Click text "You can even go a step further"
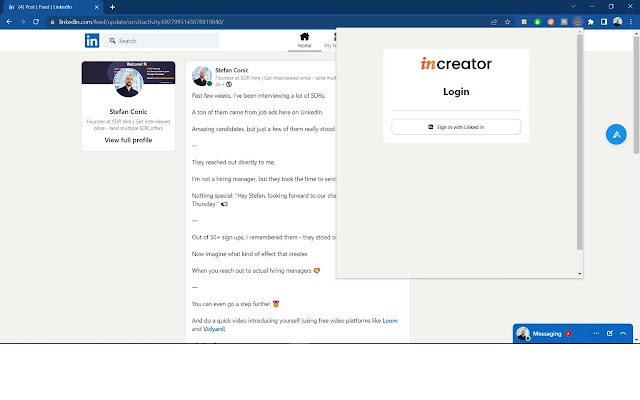This screenshot has width=640, height=400. [x=231, y=304]
